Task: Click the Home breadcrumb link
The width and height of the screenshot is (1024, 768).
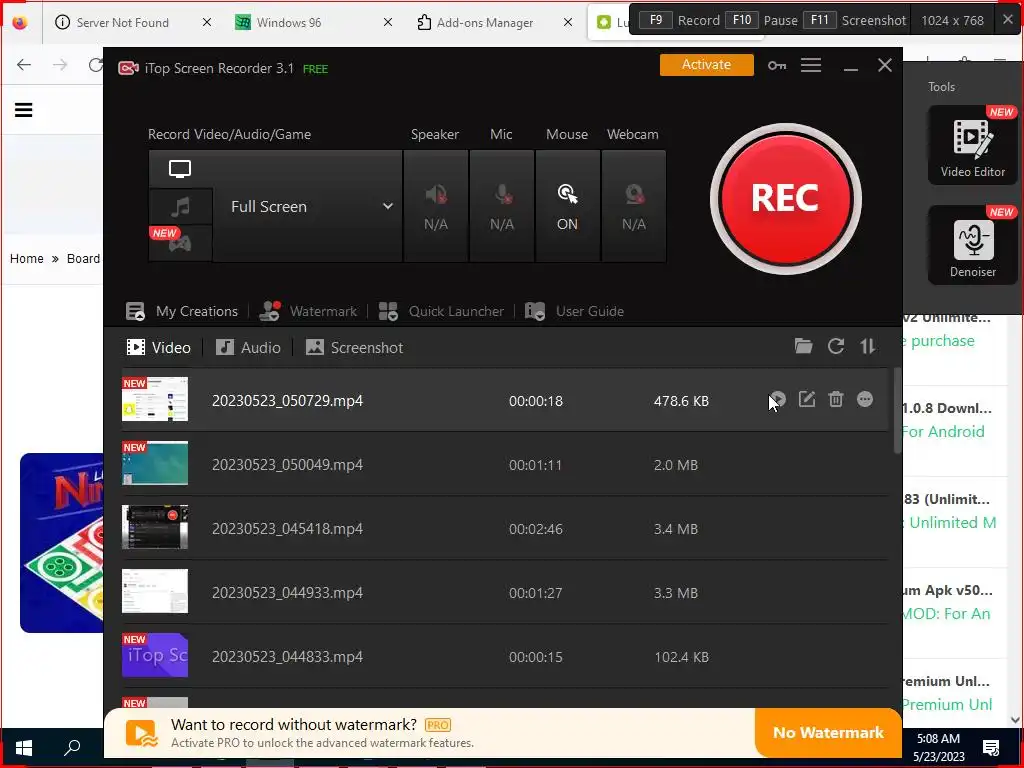Action: point(27,259)
